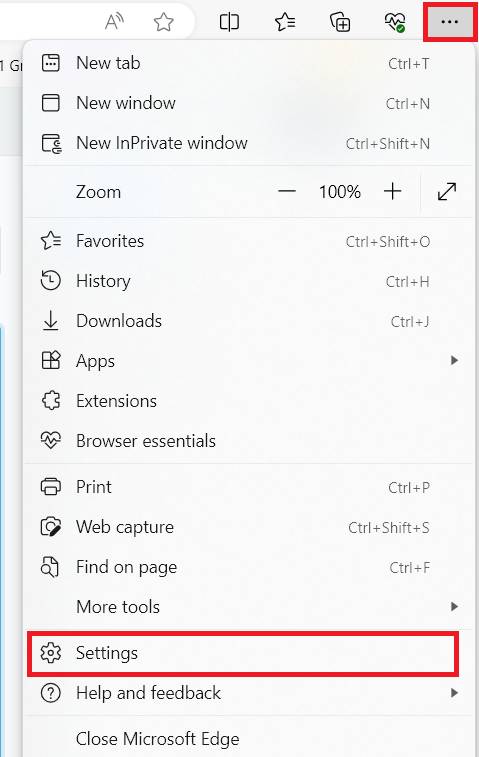
Task: Open Collections toolbar icon
Action: (340, 22)
